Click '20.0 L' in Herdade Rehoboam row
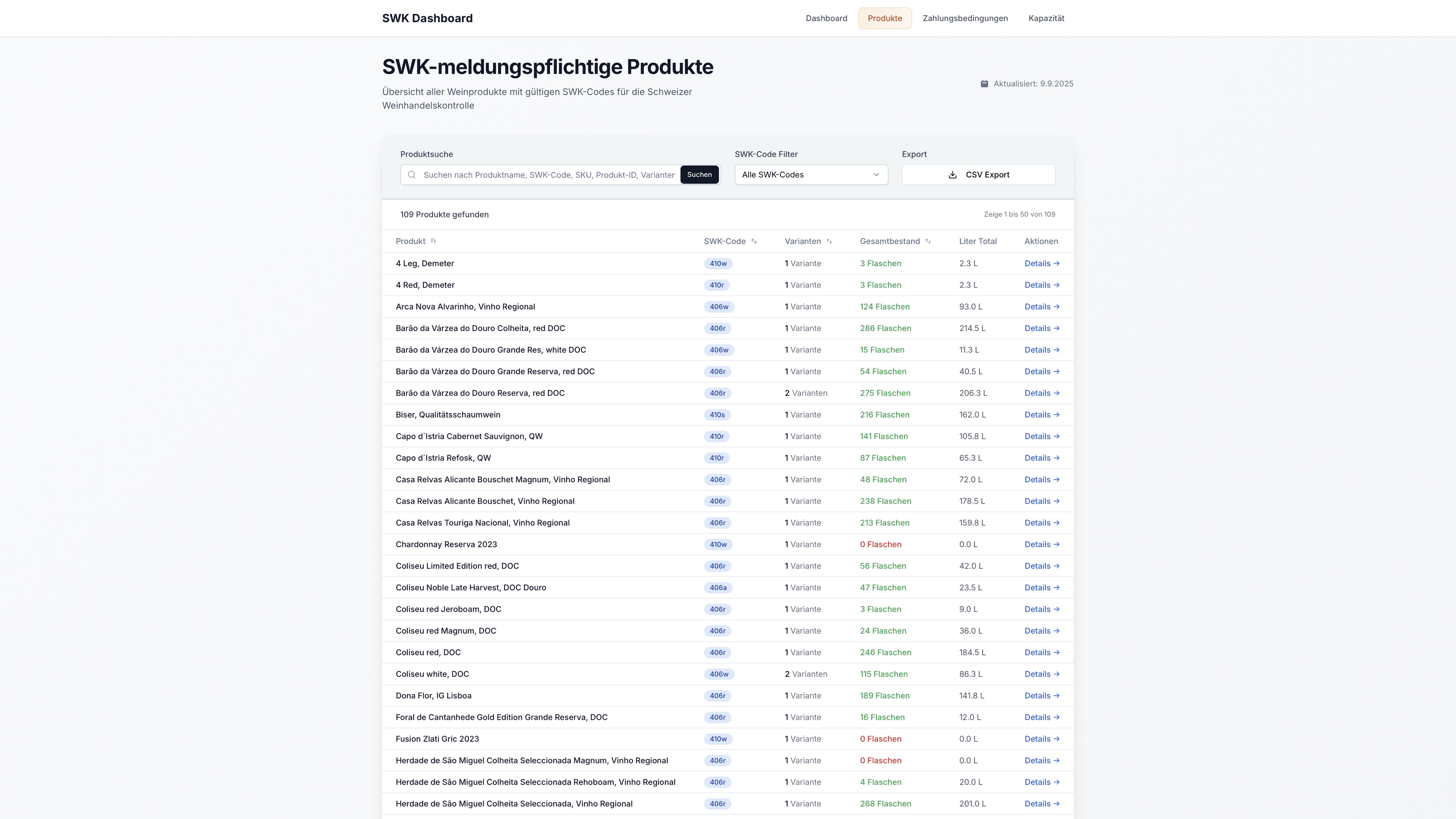 970,782
